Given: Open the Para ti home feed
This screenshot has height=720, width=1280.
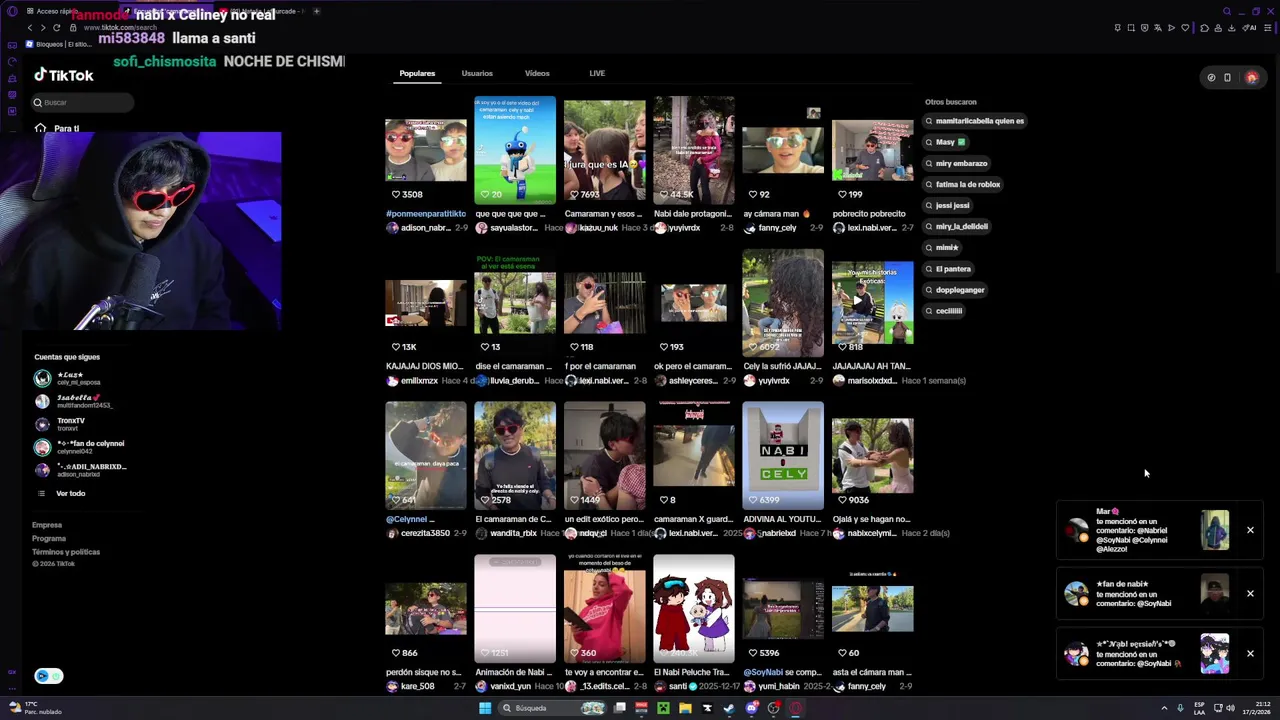Looking at the screenshot, I should click(57, 128).
